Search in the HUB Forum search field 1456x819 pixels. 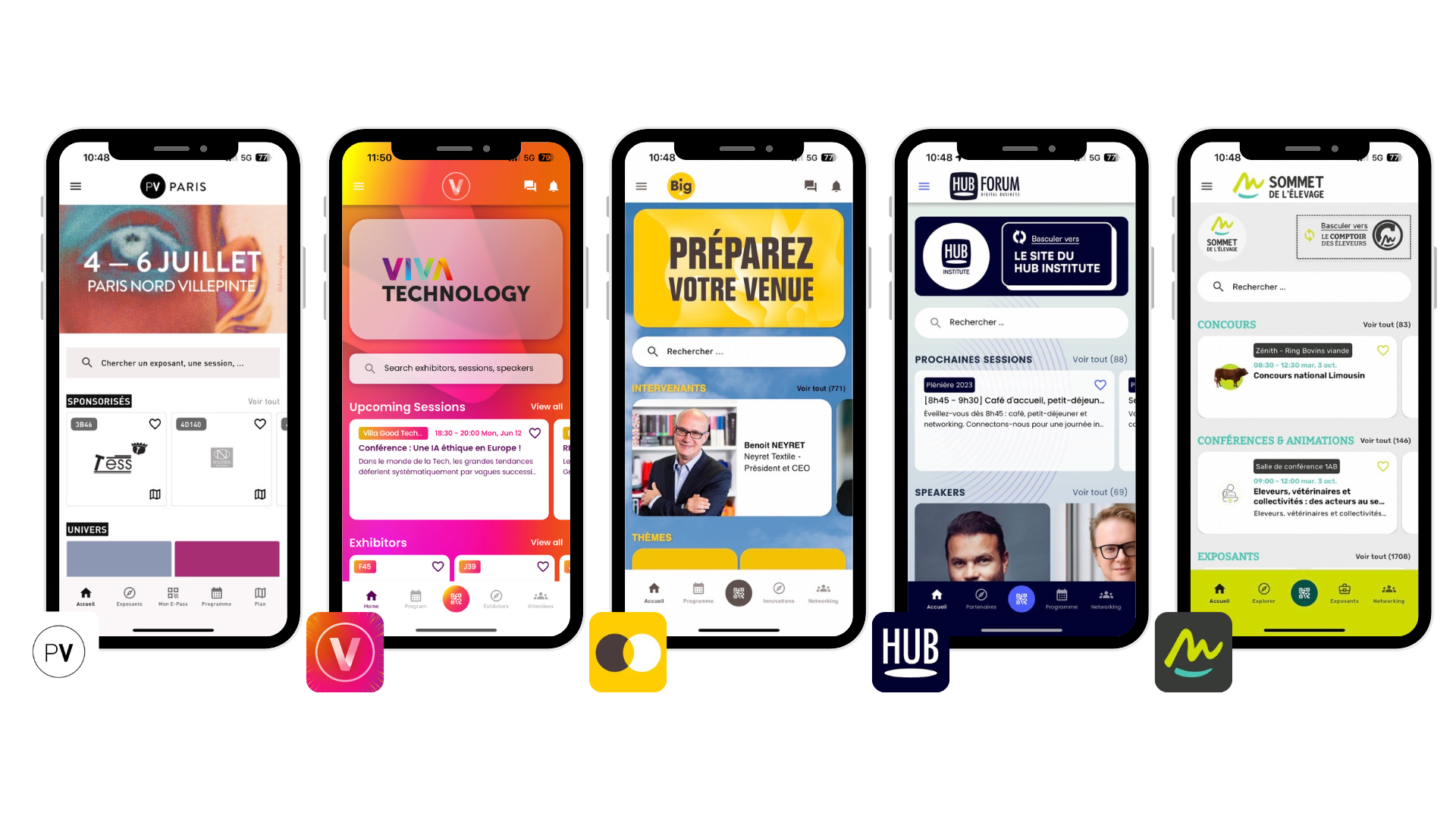[1015, 322]
